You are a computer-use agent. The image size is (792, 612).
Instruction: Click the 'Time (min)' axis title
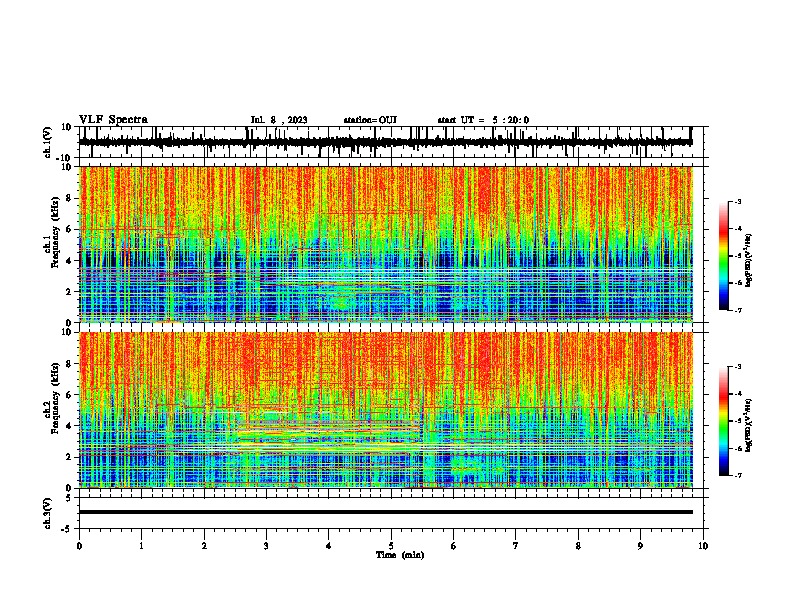(x=400, y=555)
